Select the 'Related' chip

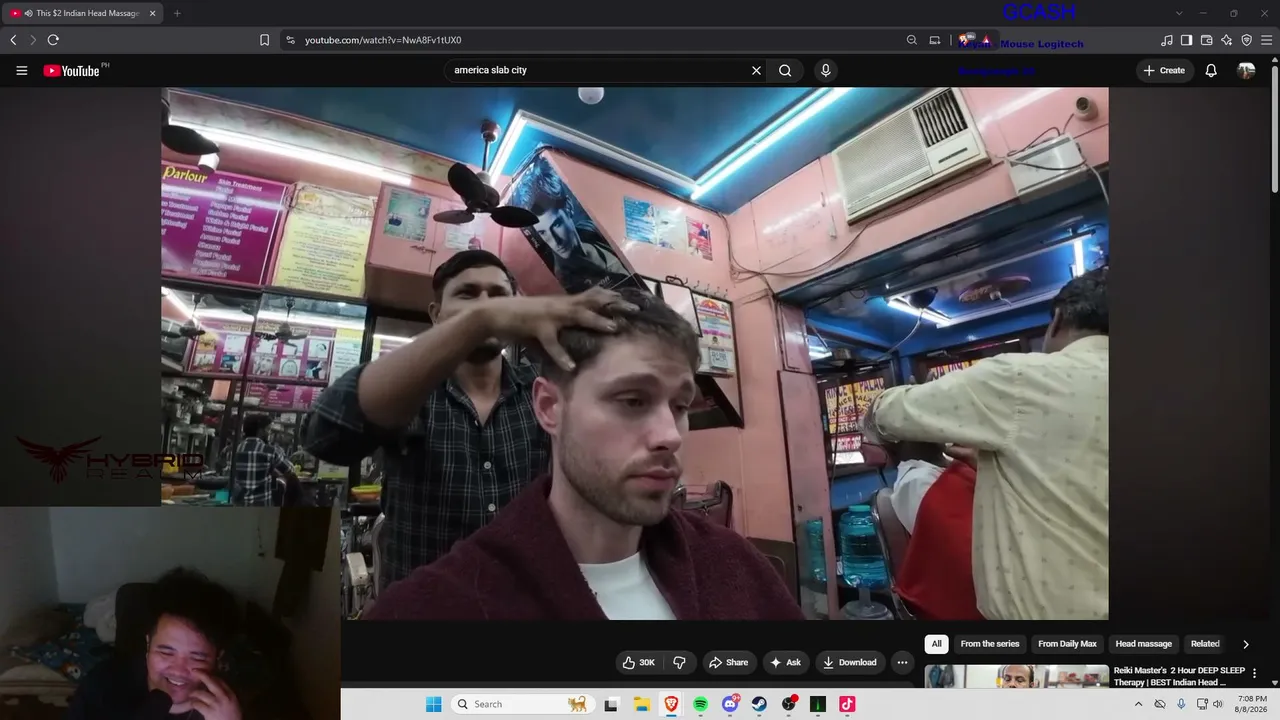tap(1205, 644)
